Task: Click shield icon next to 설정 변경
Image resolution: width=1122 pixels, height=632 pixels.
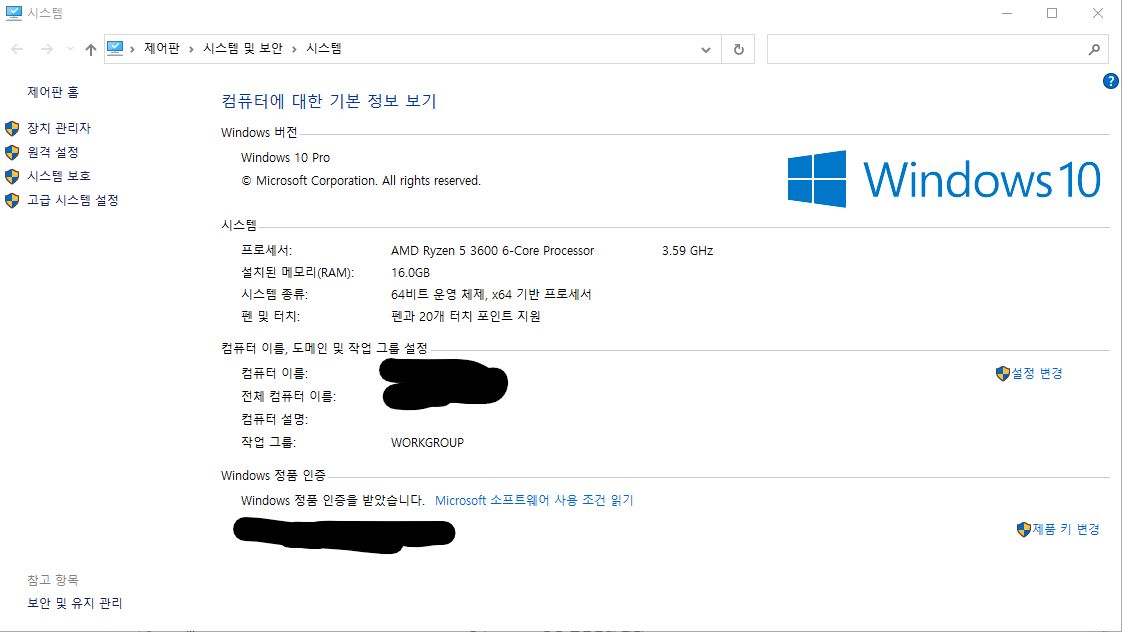Action: 1003,374
